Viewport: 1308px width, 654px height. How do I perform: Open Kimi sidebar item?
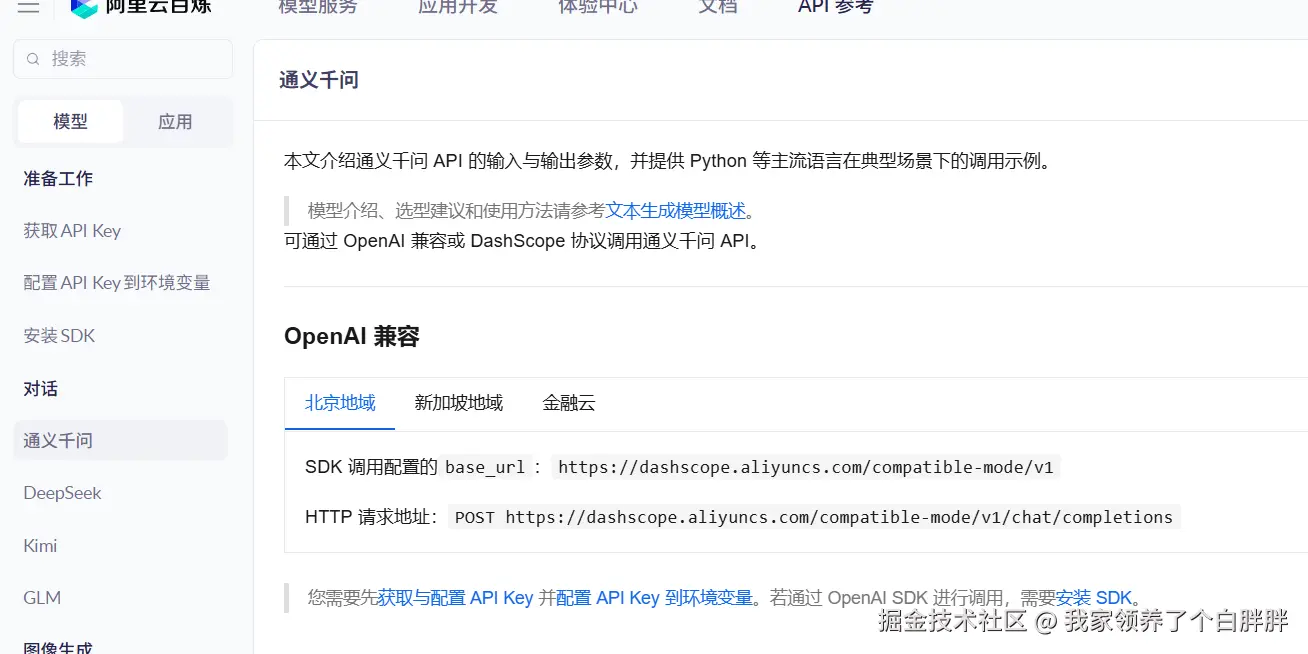(40, 546)
